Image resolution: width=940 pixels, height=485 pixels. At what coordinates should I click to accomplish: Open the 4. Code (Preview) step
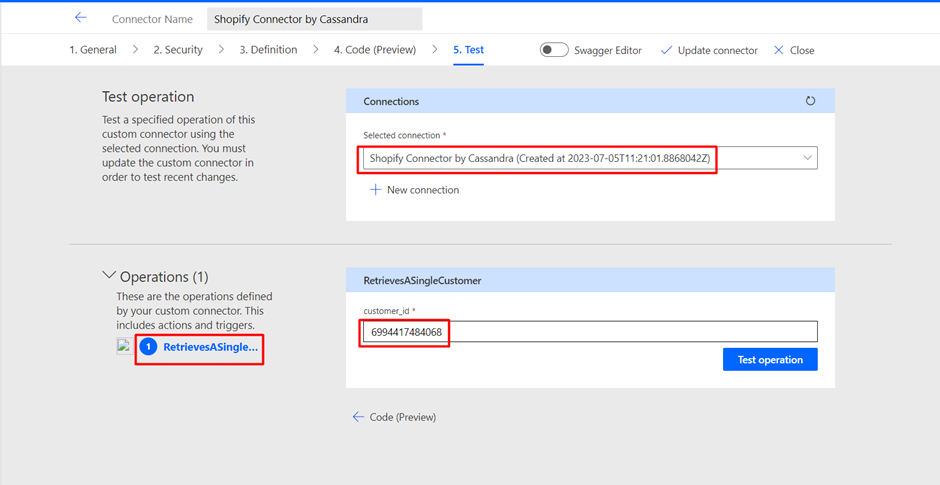coord(375,50)
